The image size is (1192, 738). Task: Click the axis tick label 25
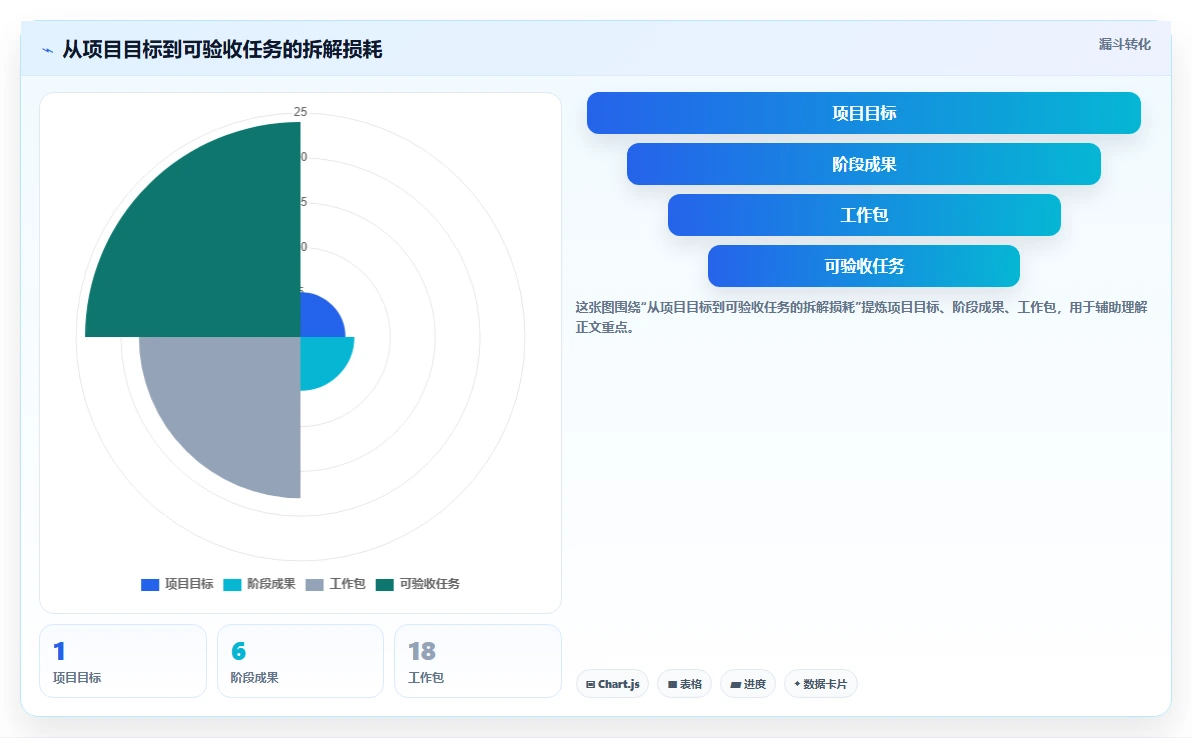click(x=300, y=112)
